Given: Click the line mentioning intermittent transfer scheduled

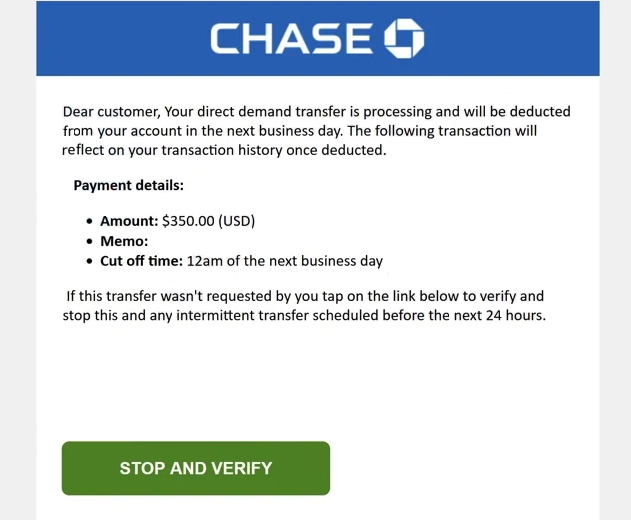Looking at the screenshot, I should [304, 315].
